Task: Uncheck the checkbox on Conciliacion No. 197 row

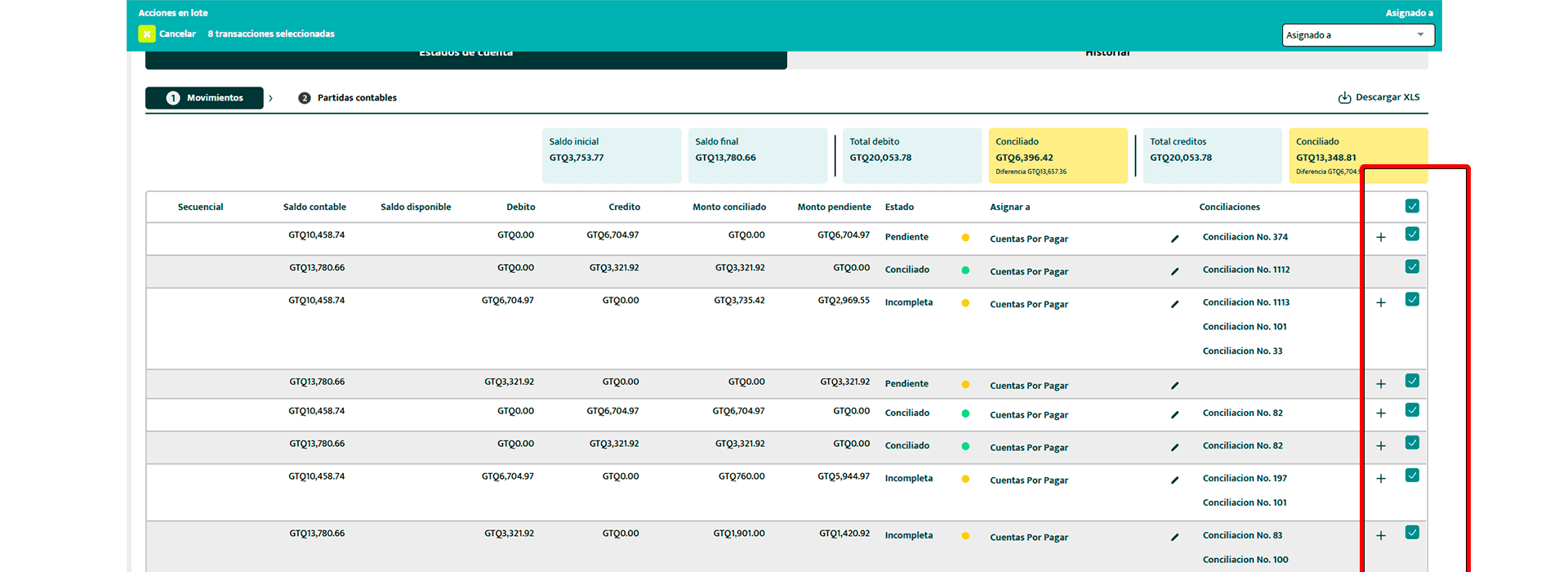Action: coord(1412,475)
